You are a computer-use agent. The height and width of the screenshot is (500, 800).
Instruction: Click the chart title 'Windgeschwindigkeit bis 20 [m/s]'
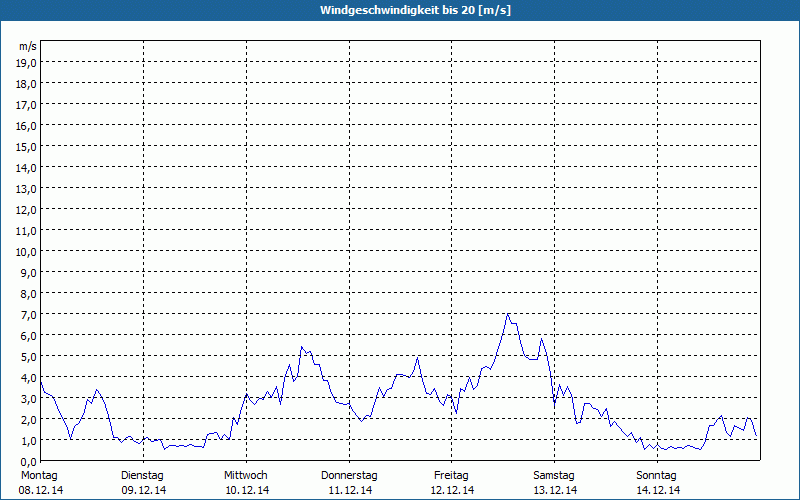tap(415, 10)
